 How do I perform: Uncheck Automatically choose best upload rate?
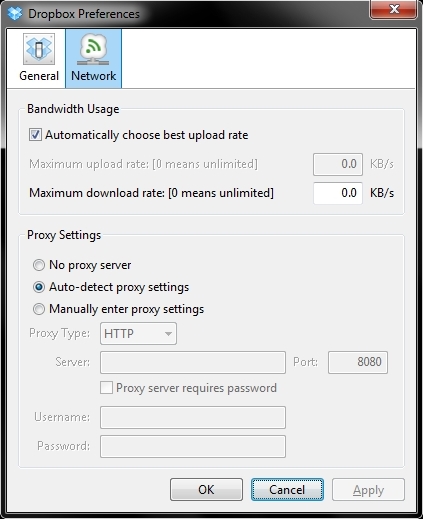pos(35,135)
